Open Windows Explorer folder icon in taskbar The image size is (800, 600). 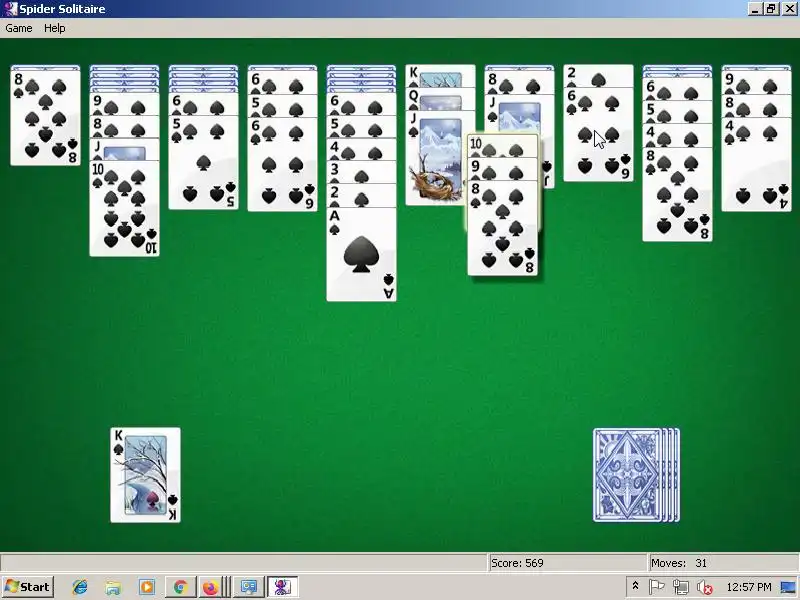pyautogui.click(x=113, y=587)
